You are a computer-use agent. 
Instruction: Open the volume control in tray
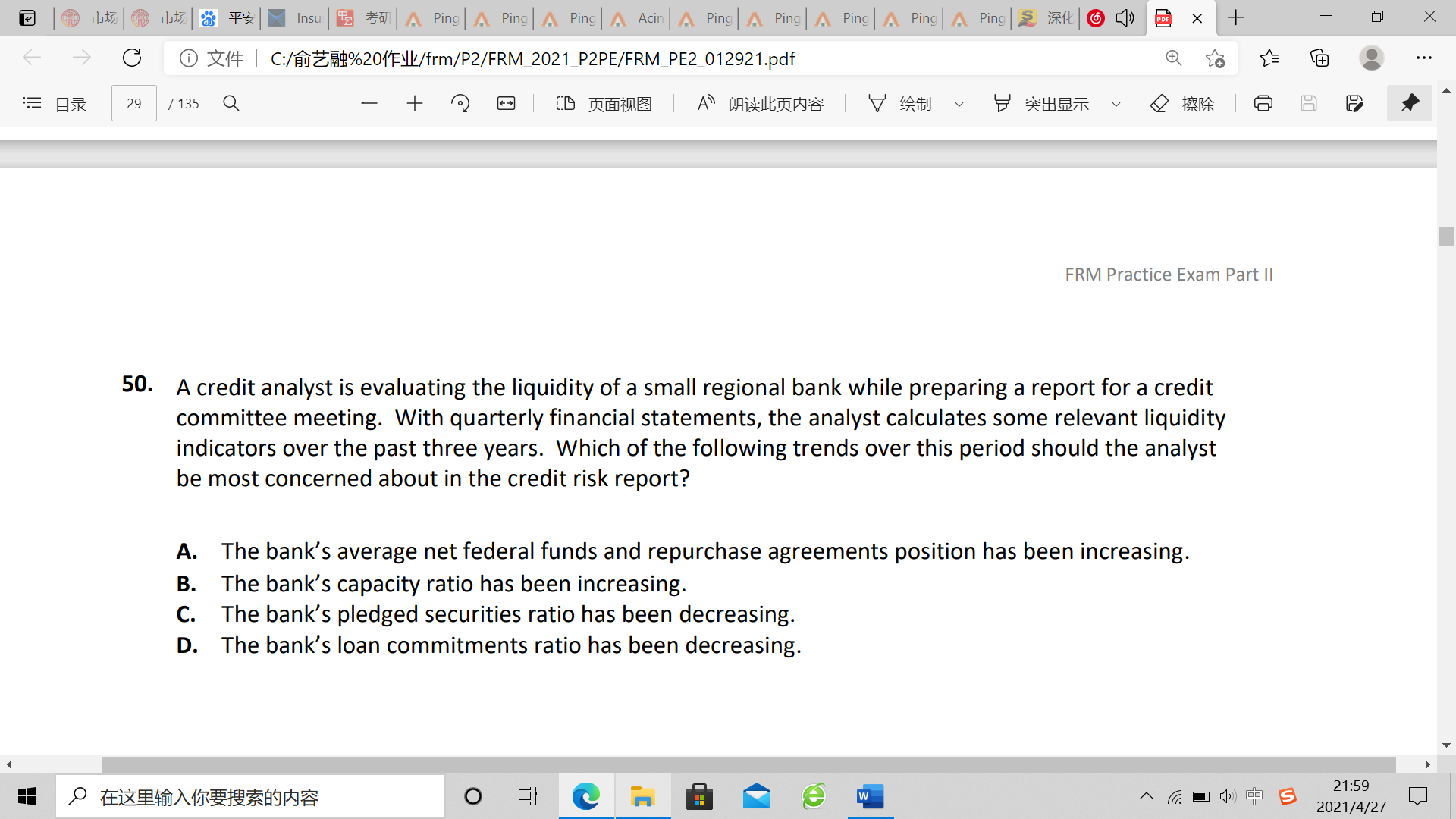point(1228,796)
